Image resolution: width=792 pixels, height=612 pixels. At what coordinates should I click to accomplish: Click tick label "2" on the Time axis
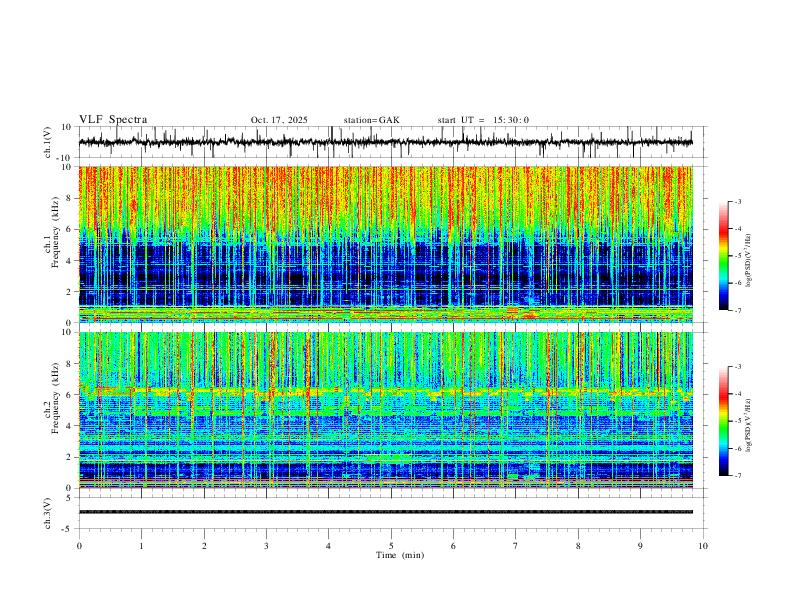[x=204, y=546]
